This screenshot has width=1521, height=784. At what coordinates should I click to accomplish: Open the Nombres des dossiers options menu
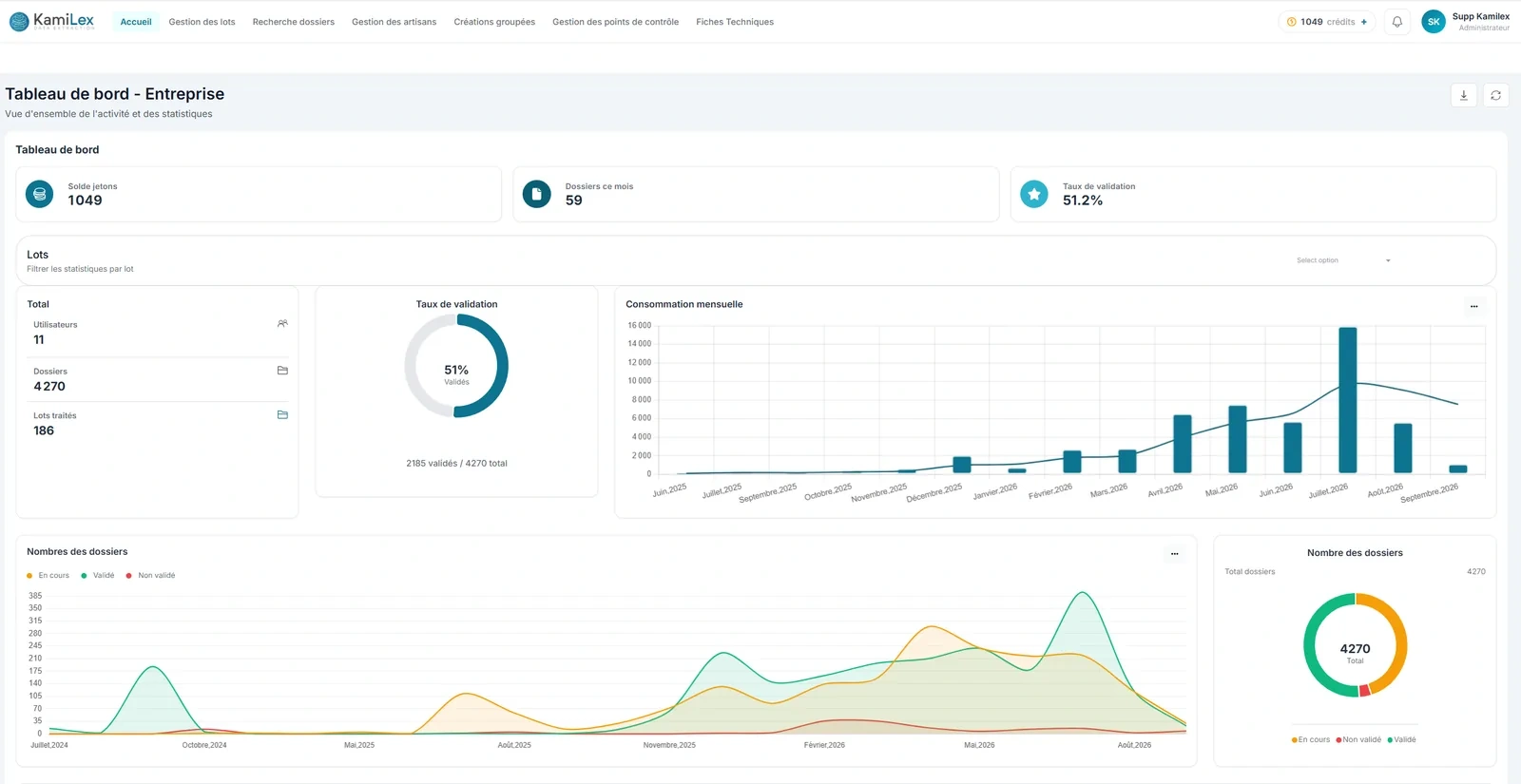click(1174, 553)
